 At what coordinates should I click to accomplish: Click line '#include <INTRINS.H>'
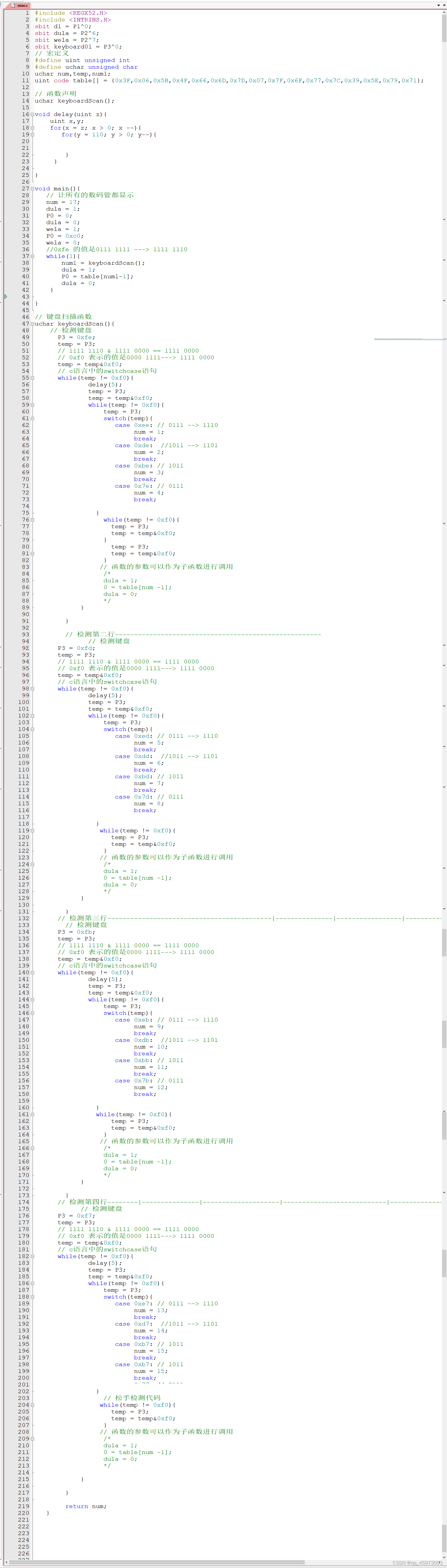(x=73, y=19)
